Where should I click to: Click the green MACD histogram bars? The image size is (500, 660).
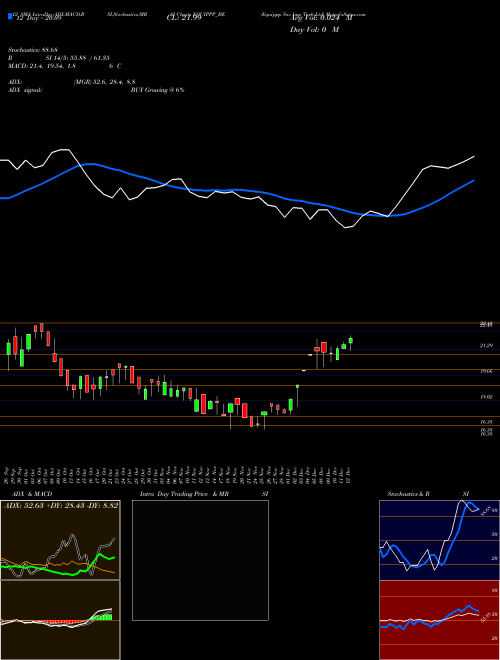click(104, 617)
